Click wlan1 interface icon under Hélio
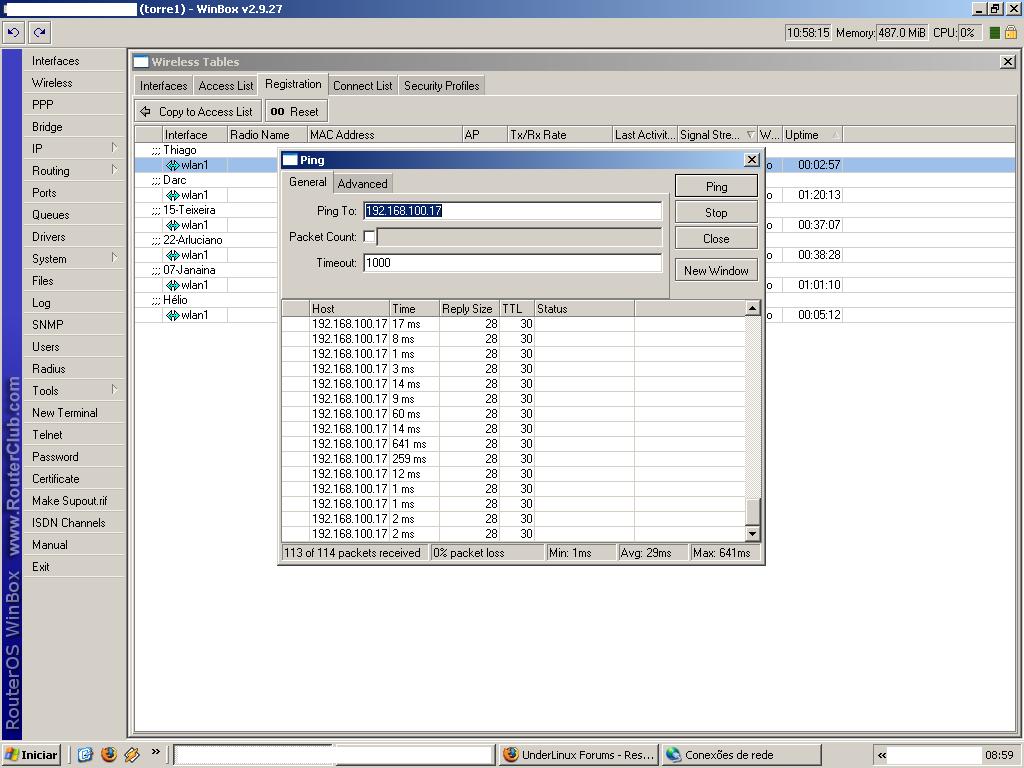1024x768 pixels. click(x=172, y=315)
